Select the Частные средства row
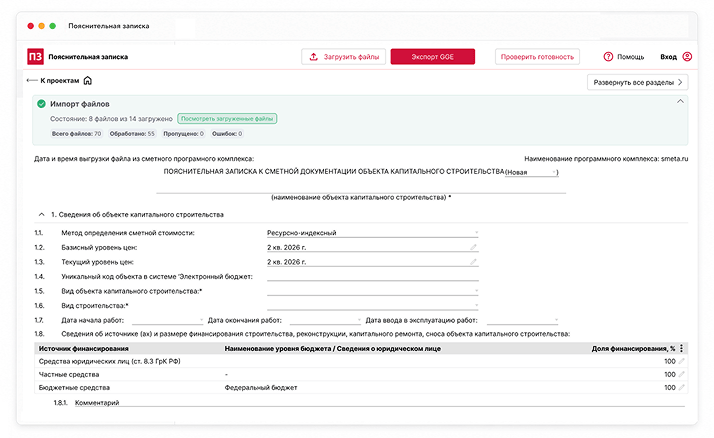The height and width of the screenshot is (438, 714). coord(361,374)
